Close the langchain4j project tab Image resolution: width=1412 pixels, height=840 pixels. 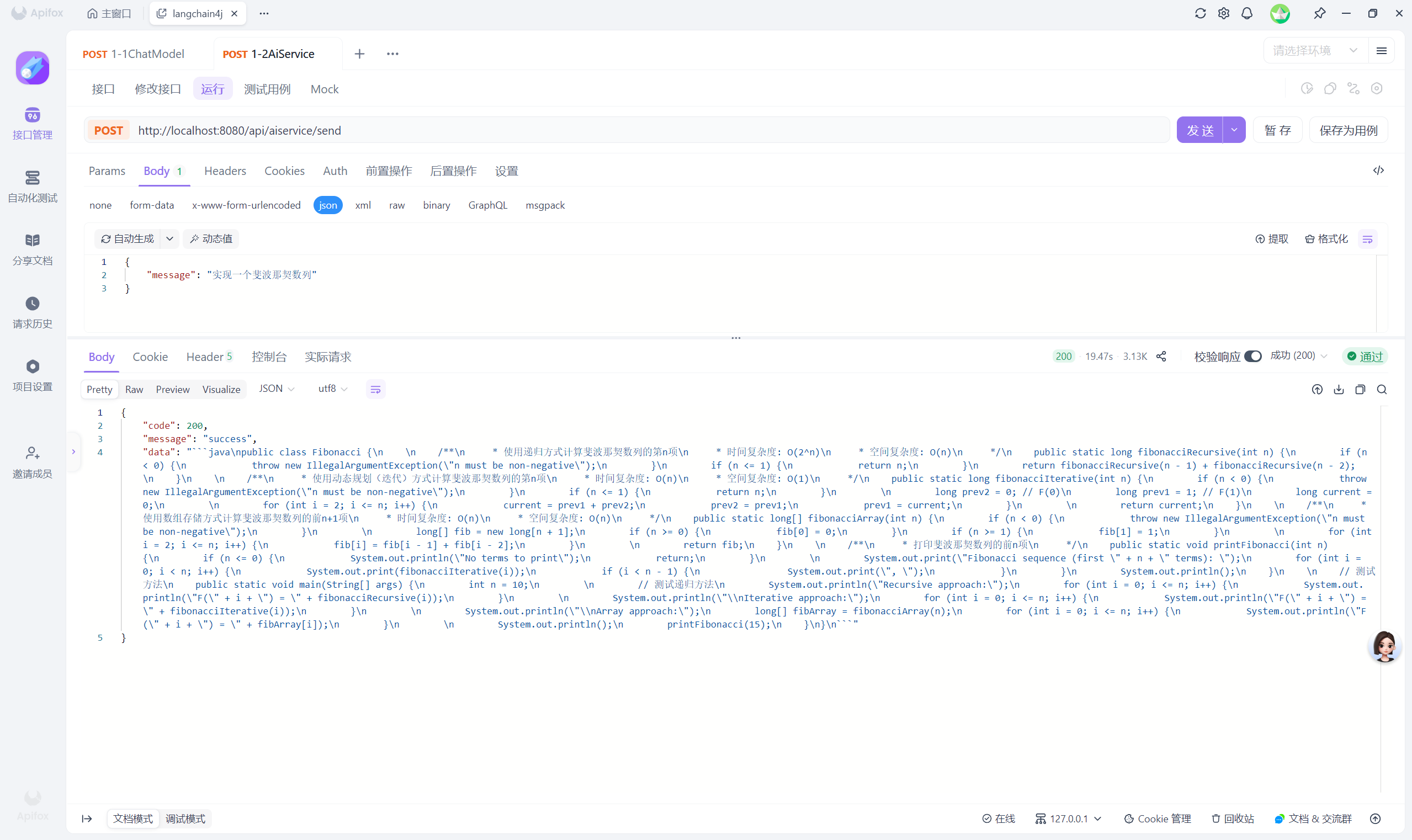(x=235, y=14)
